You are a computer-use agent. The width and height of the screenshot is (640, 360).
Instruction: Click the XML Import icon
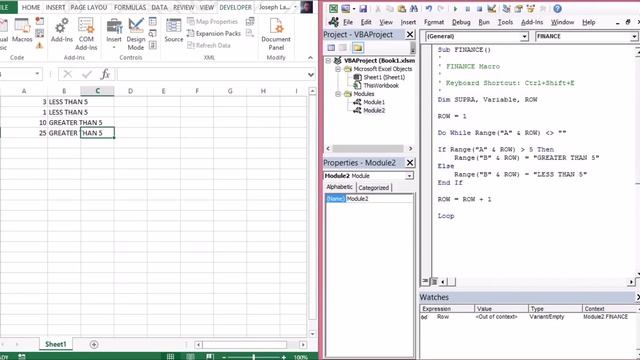point(250,21)
